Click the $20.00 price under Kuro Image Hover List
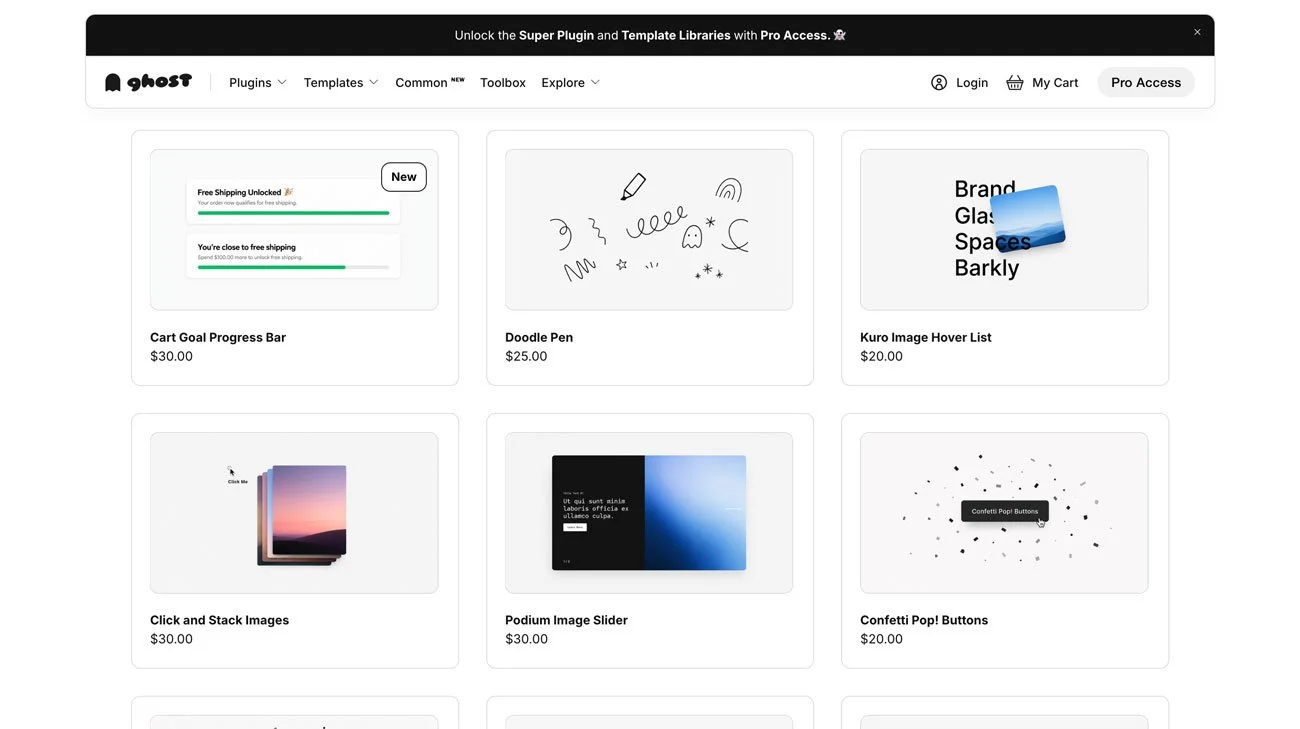This screenshot has height=729, width=1300. (x=881, y=357)
